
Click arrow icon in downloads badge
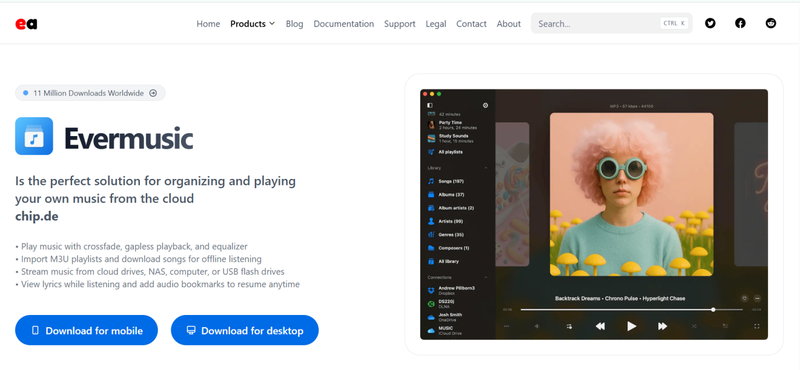(153, 93)
